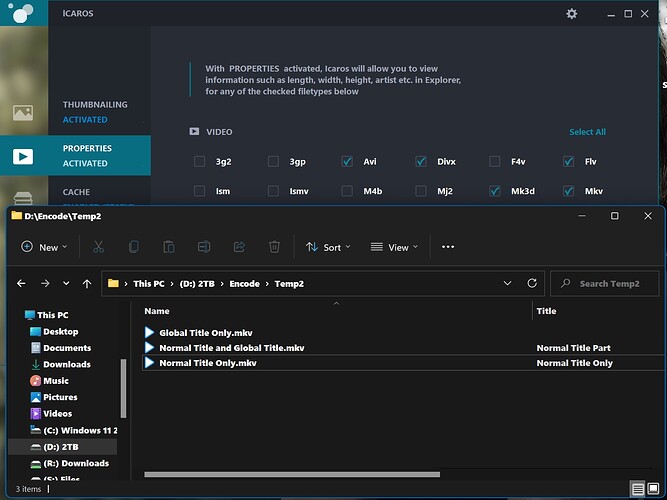
Task: Check the M4b filetype
Action: pos(347,191)
